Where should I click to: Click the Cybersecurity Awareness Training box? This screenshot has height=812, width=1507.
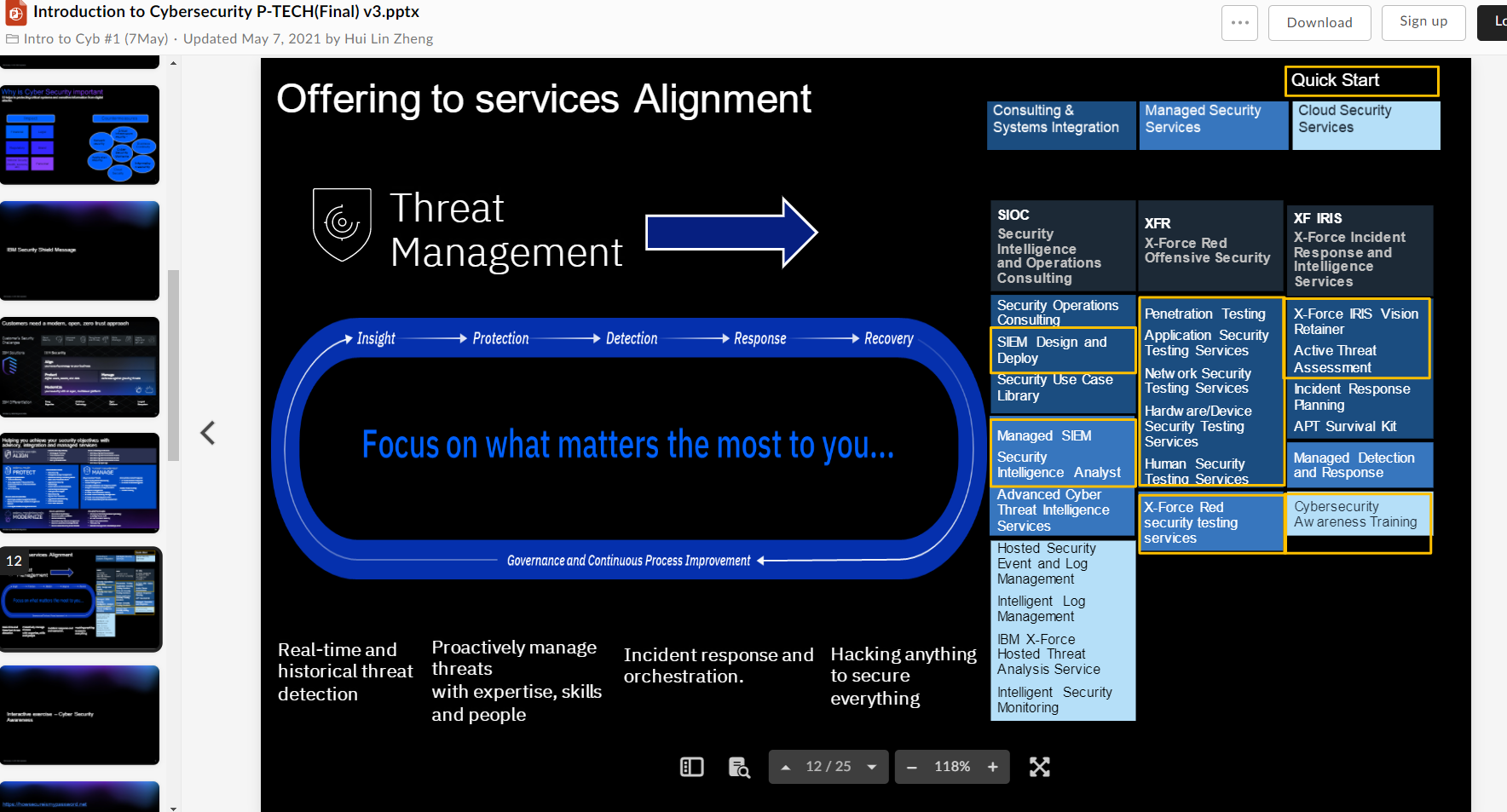tap(1359, 514)
